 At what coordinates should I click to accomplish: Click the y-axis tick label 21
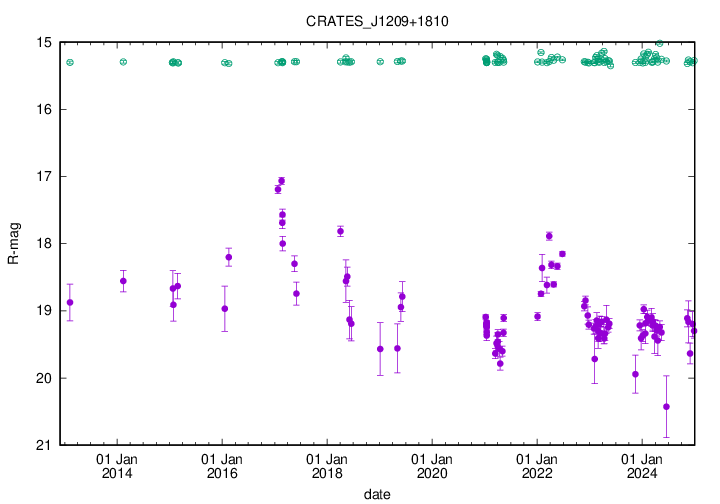[45, 445]
